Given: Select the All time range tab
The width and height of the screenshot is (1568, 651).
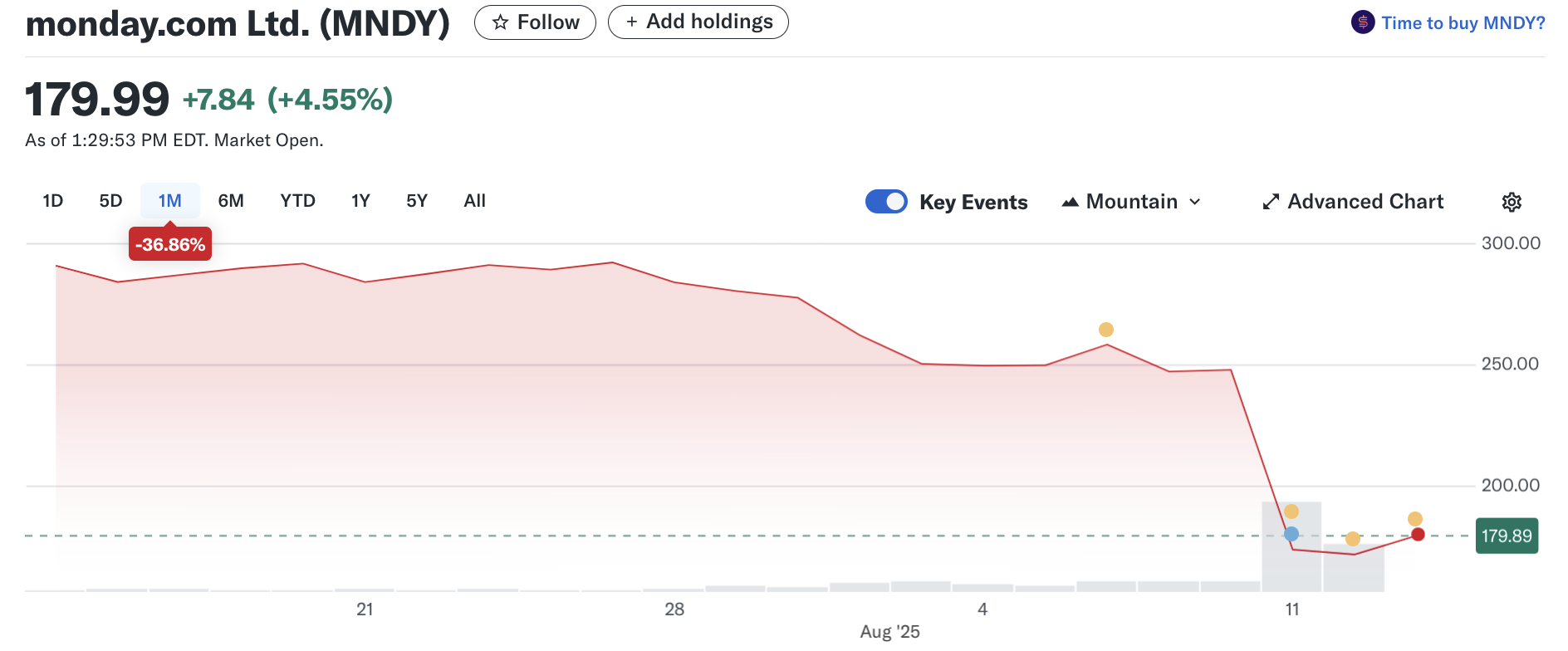Looking at the screenshot, I should 474,201.
